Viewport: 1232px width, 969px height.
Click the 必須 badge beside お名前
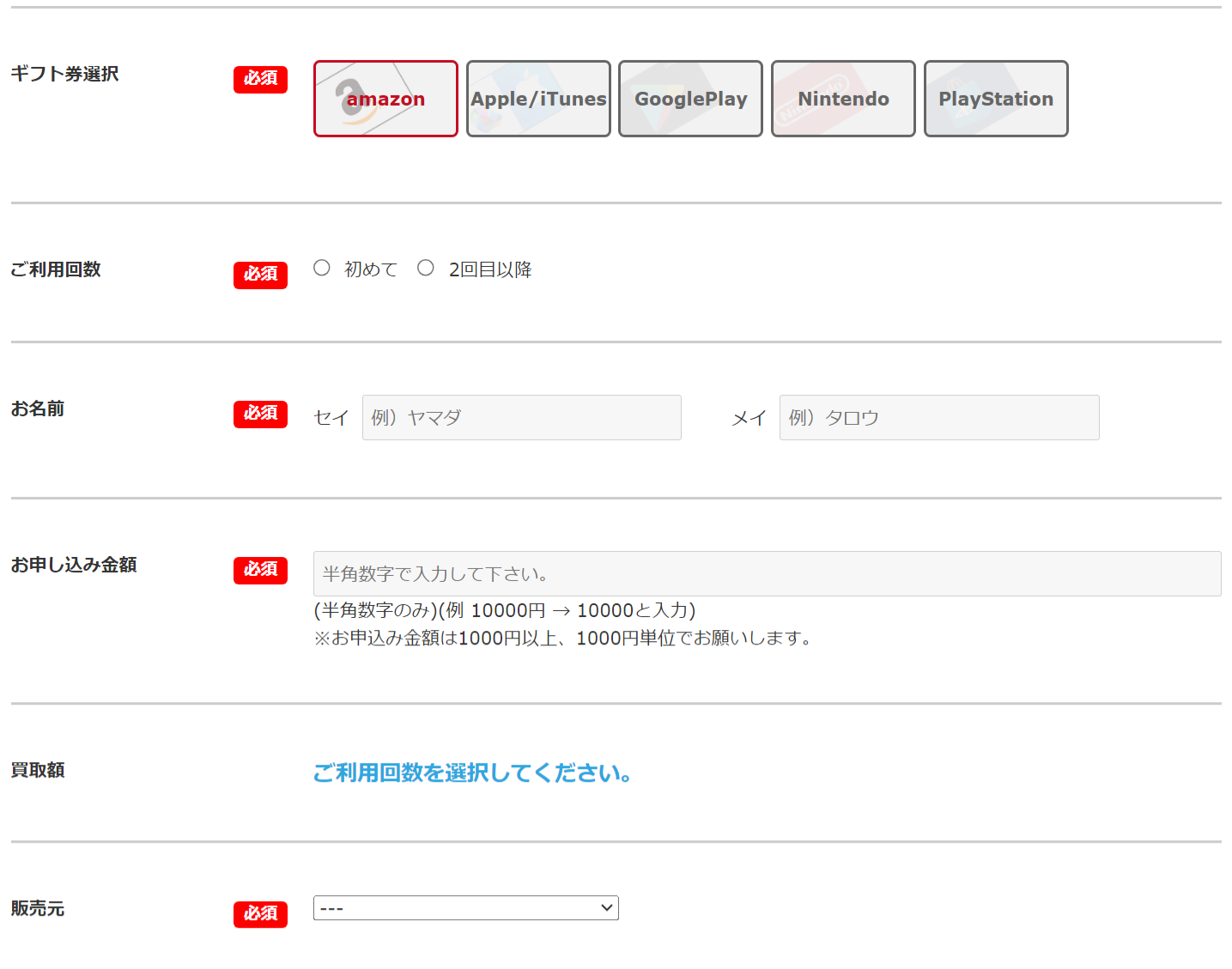260,414
